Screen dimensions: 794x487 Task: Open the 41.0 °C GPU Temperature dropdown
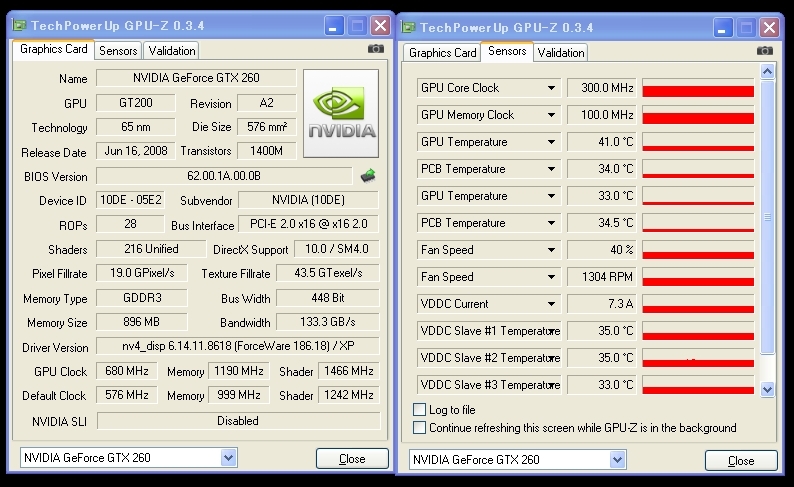pyautogui.click(x=551, y=142)
